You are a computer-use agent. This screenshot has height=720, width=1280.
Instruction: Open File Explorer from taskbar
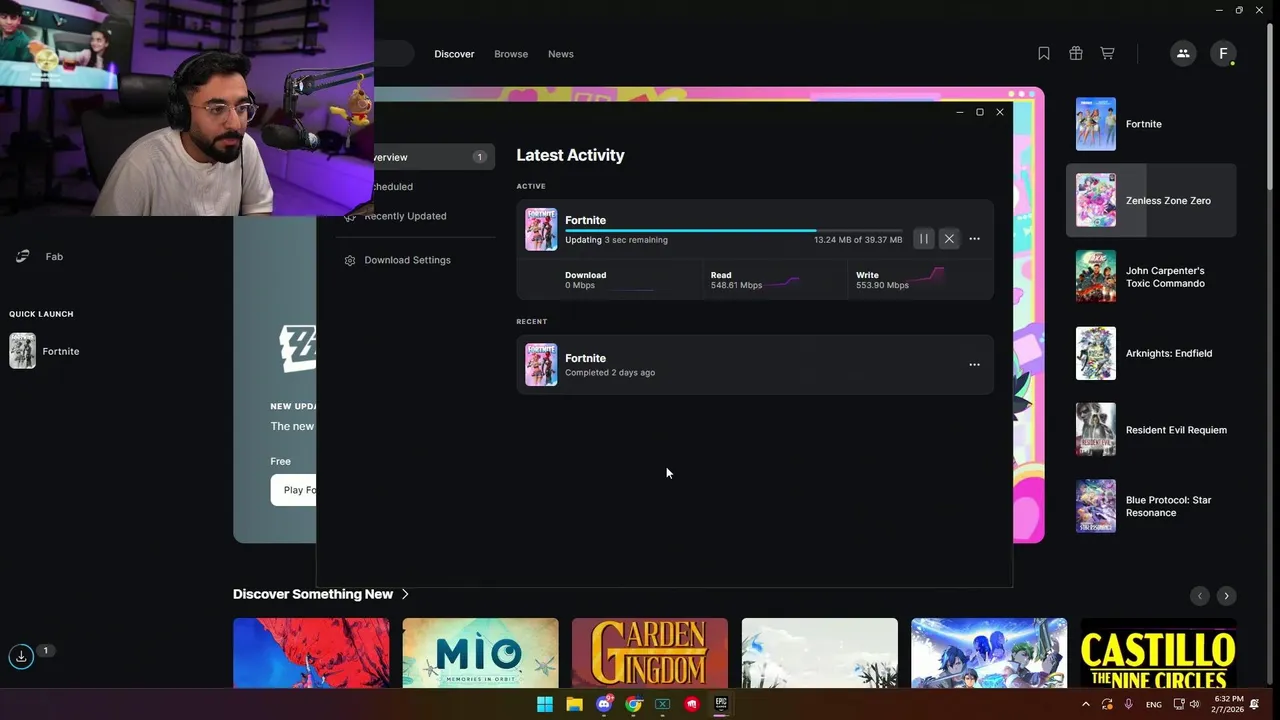click(x=574, y=704)
